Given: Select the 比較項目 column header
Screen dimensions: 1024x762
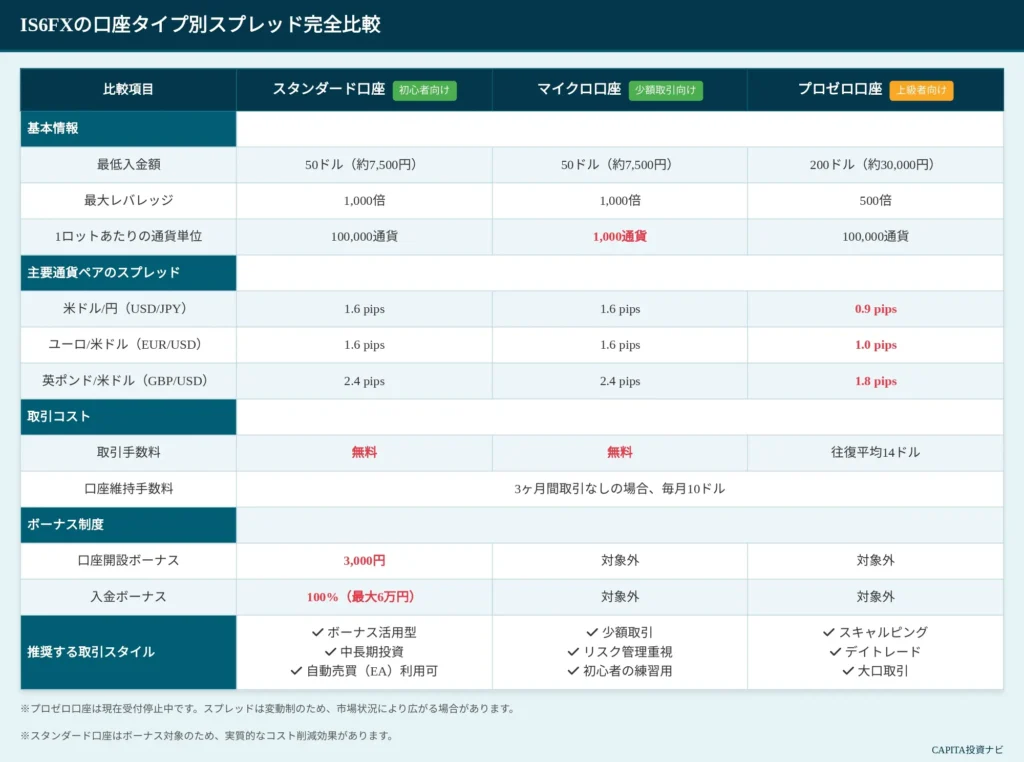Looking at the screenshot, I should click(x=128, y=89).
